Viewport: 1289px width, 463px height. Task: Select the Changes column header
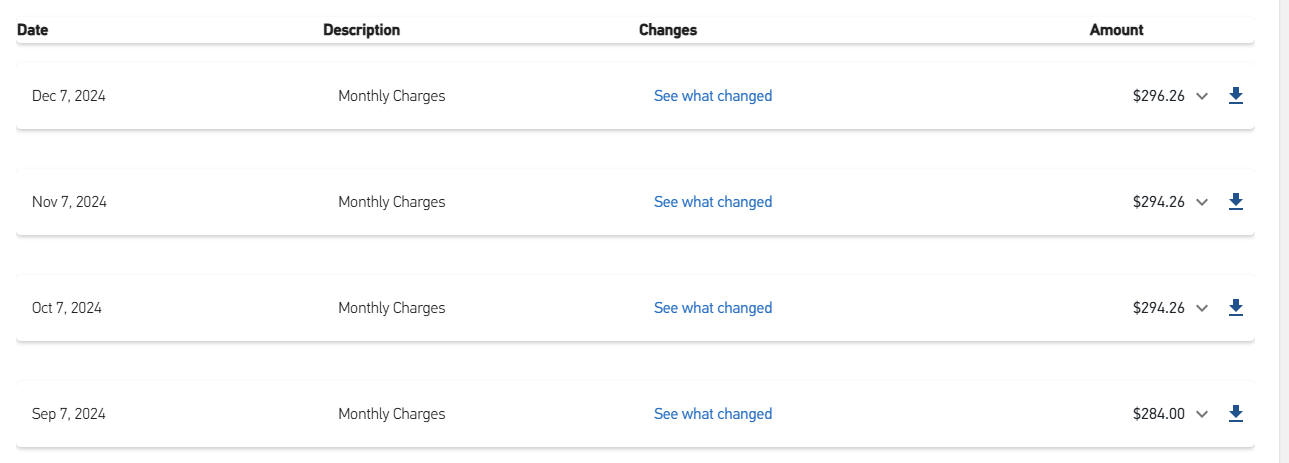668,30
